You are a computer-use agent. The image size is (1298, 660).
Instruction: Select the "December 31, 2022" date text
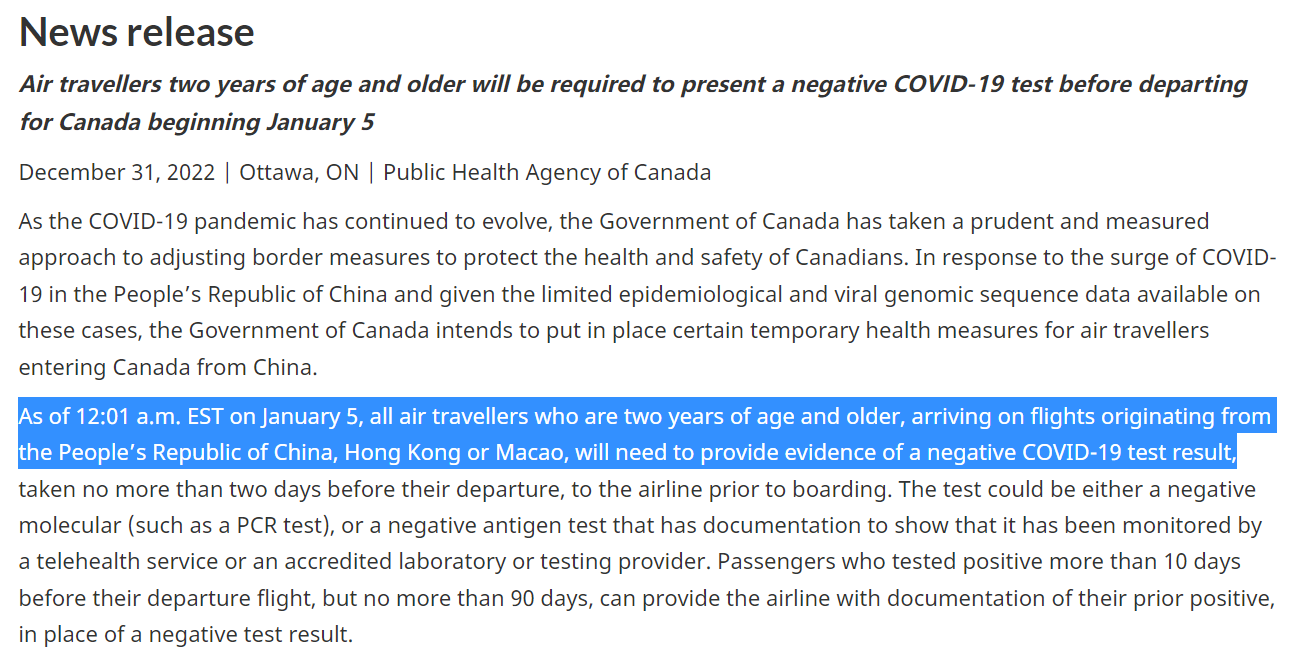tap(117, 172)
